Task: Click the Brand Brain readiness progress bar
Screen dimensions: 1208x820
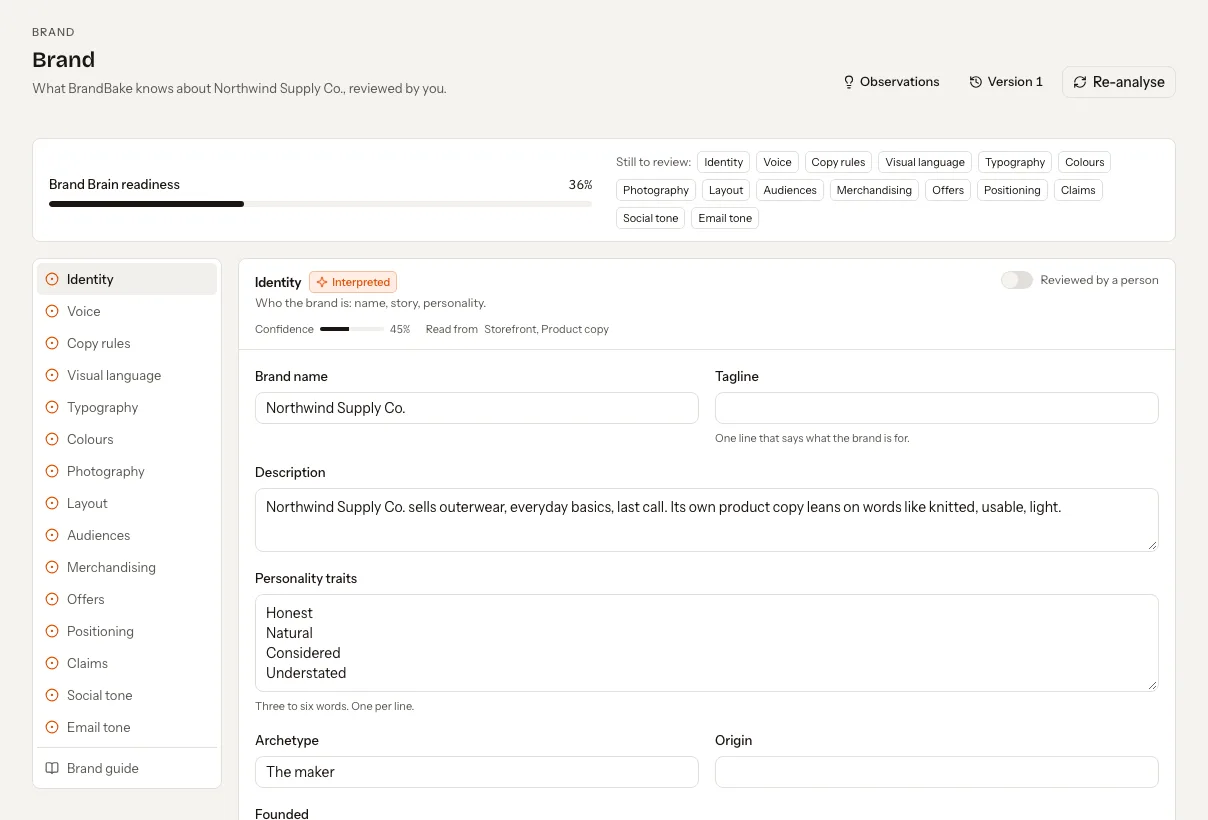Action: pos(320,204)
